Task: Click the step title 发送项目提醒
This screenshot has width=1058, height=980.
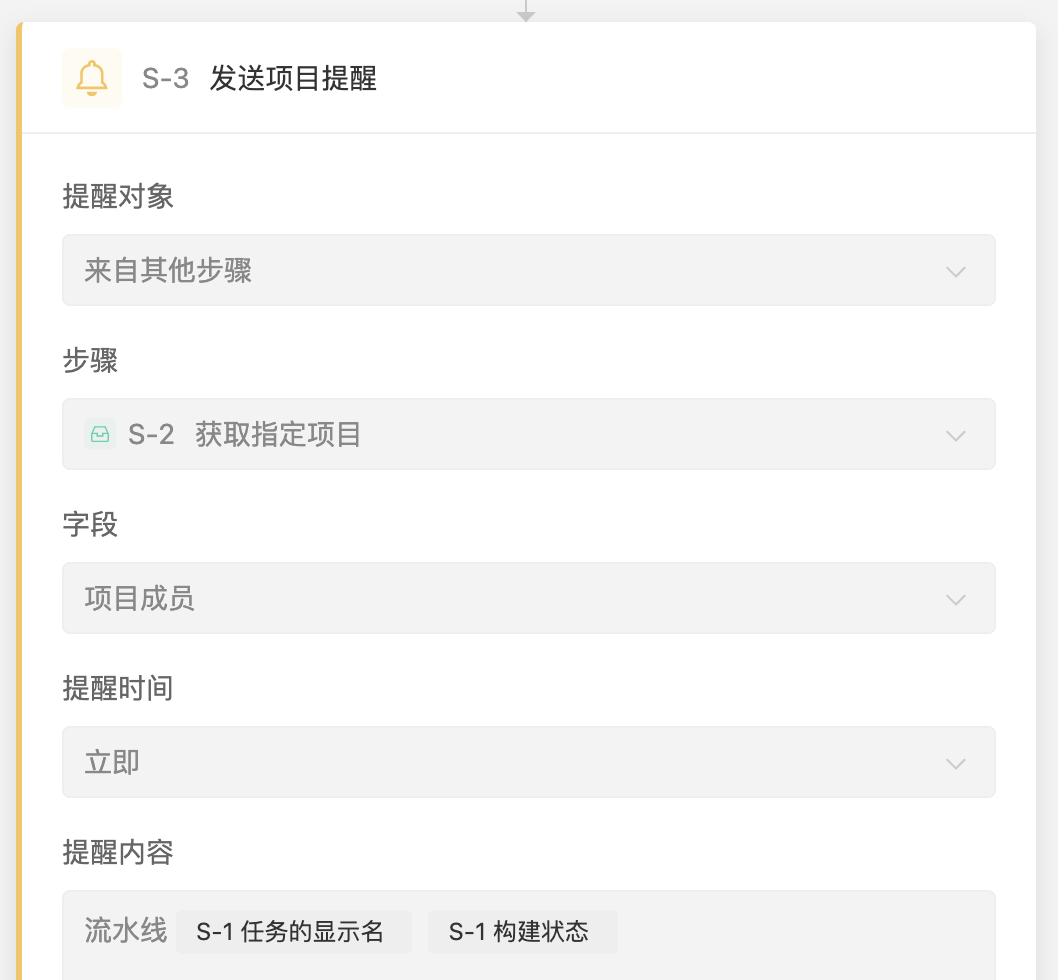Action: (x=293, y=79)
